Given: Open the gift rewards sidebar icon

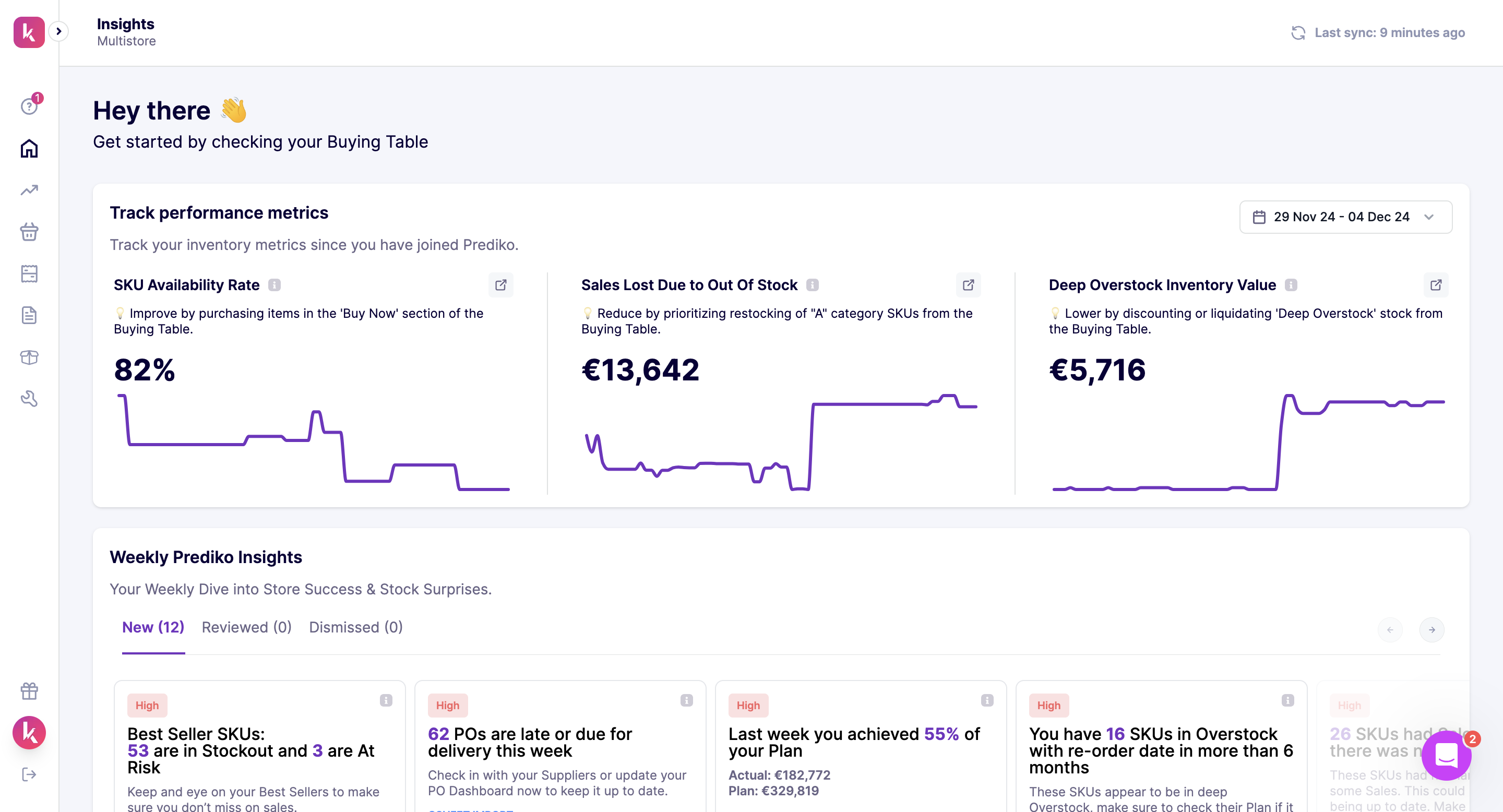Looking at the screenshot, I should tap(29, 690).
